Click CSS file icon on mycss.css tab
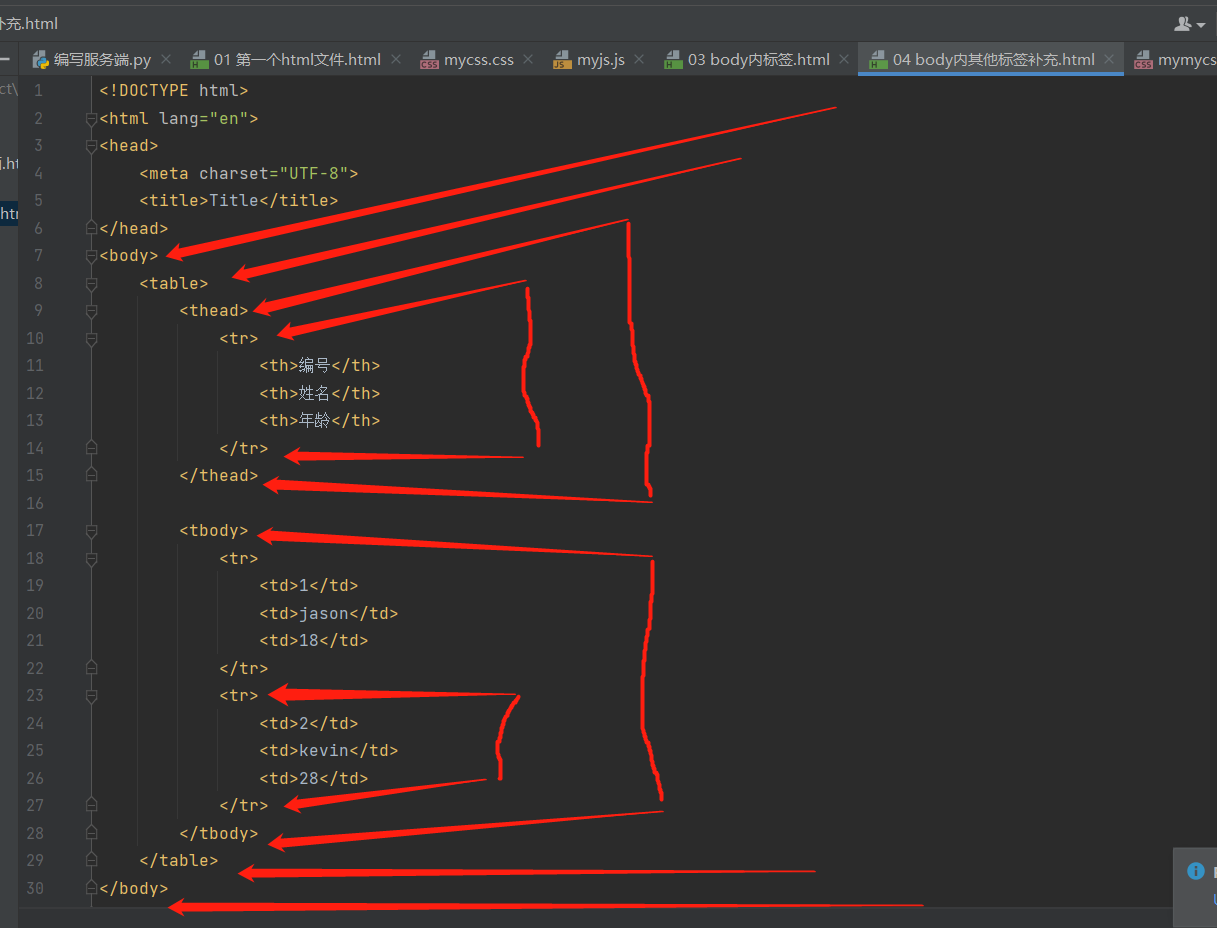Image resolution: width=1217 pixels, height=928 pixels. 429,60
